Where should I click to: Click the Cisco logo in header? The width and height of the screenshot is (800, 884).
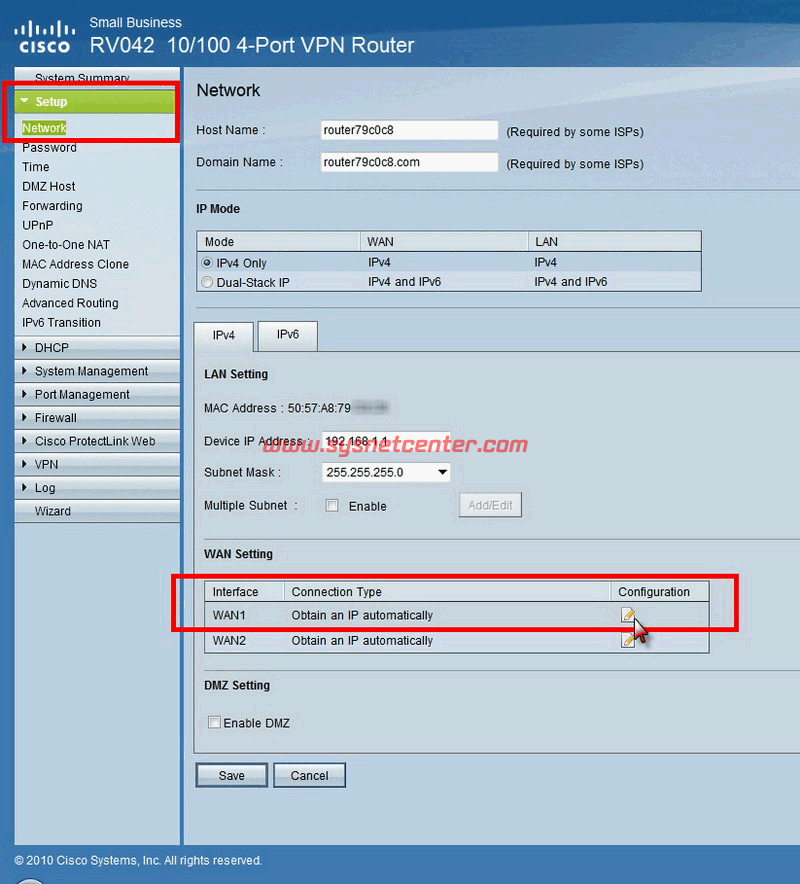(x=44, y=36)
